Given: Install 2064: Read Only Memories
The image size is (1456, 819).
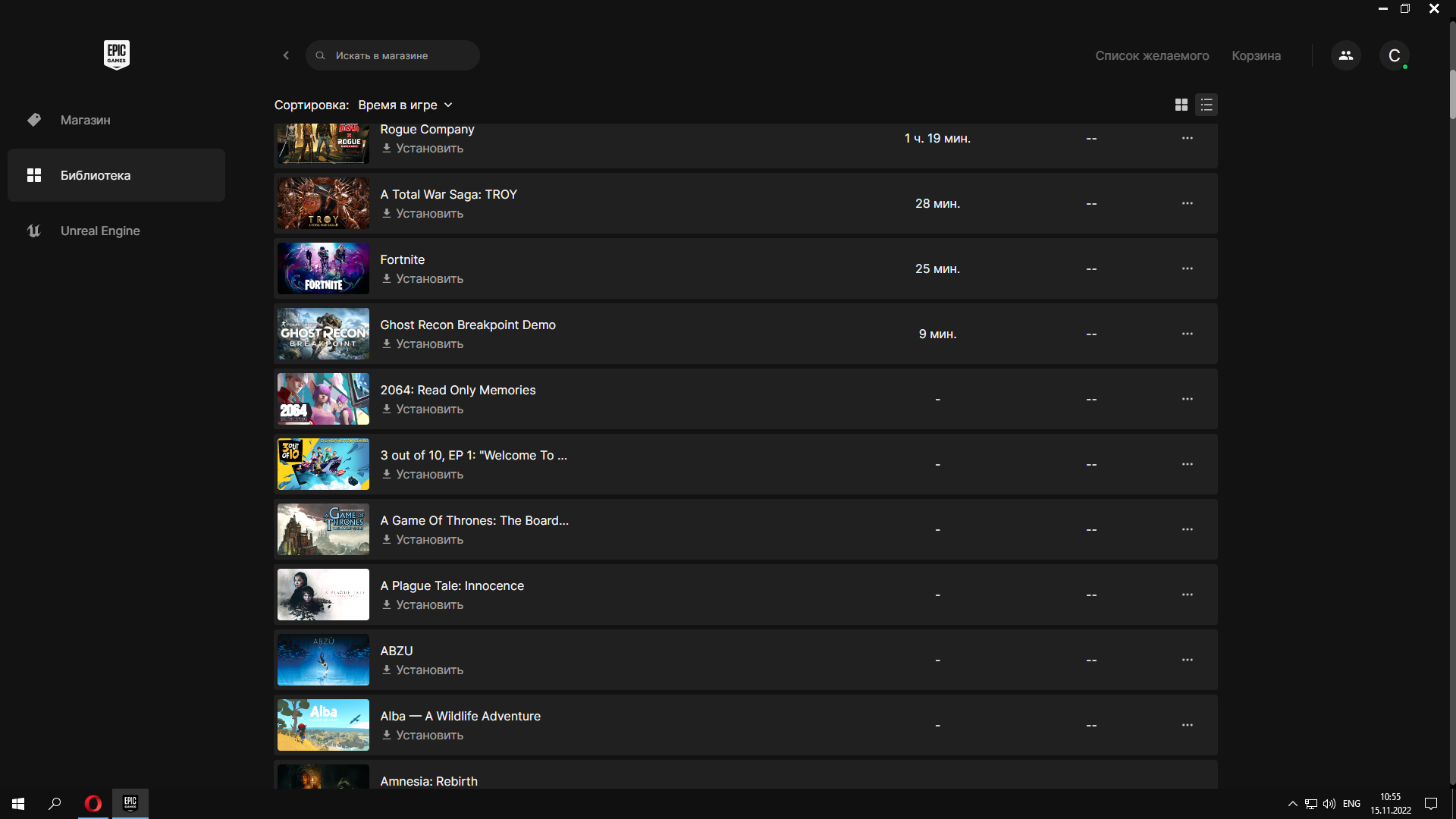Looking at the screenshot, I should (x=422, y=409).
